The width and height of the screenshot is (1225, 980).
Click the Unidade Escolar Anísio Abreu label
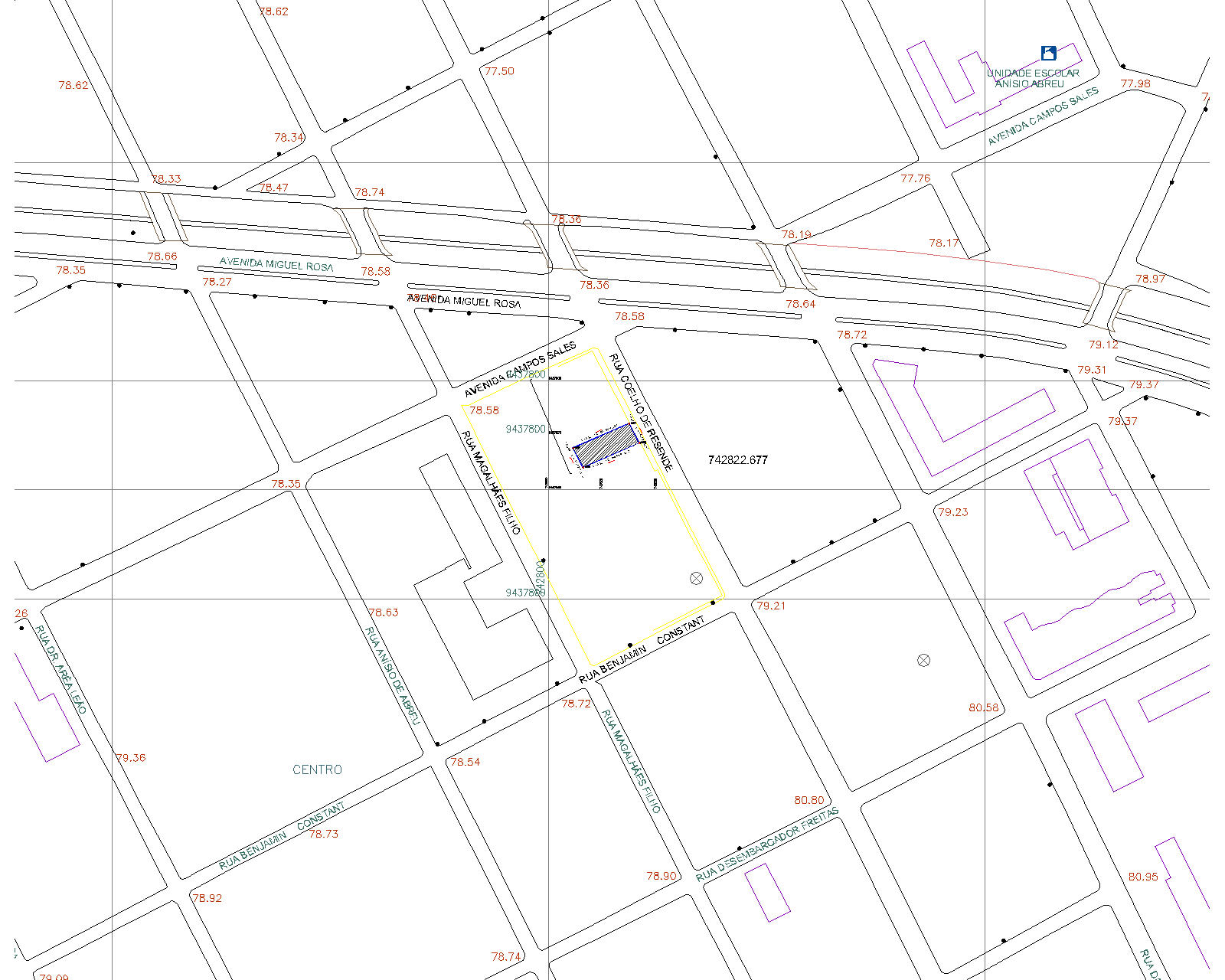[1032, 79]
